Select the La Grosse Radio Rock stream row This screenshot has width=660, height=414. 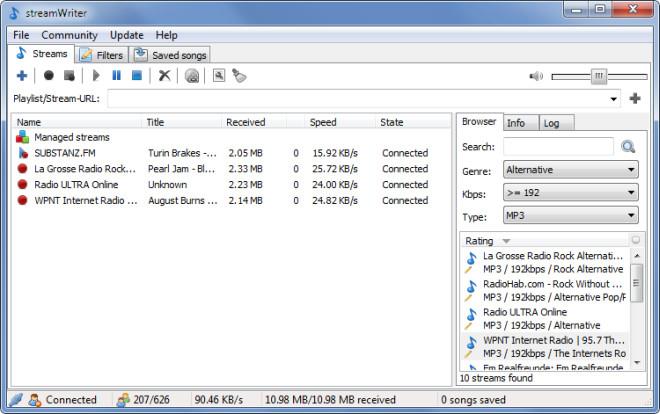[232, 169]
